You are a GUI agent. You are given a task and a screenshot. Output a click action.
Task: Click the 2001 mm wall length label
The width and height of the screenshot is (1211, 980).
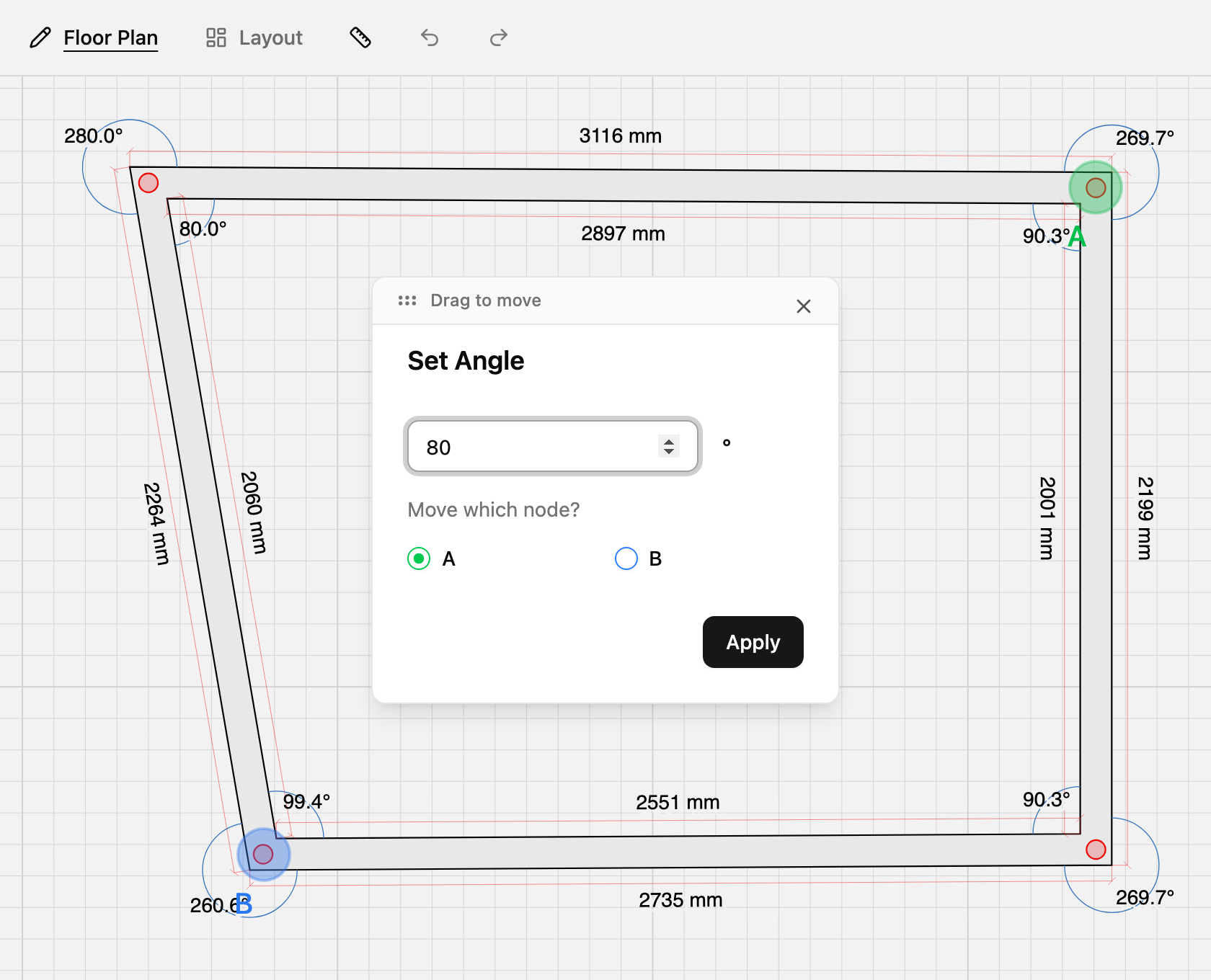pyautogui.click(x=1047, y=518)
